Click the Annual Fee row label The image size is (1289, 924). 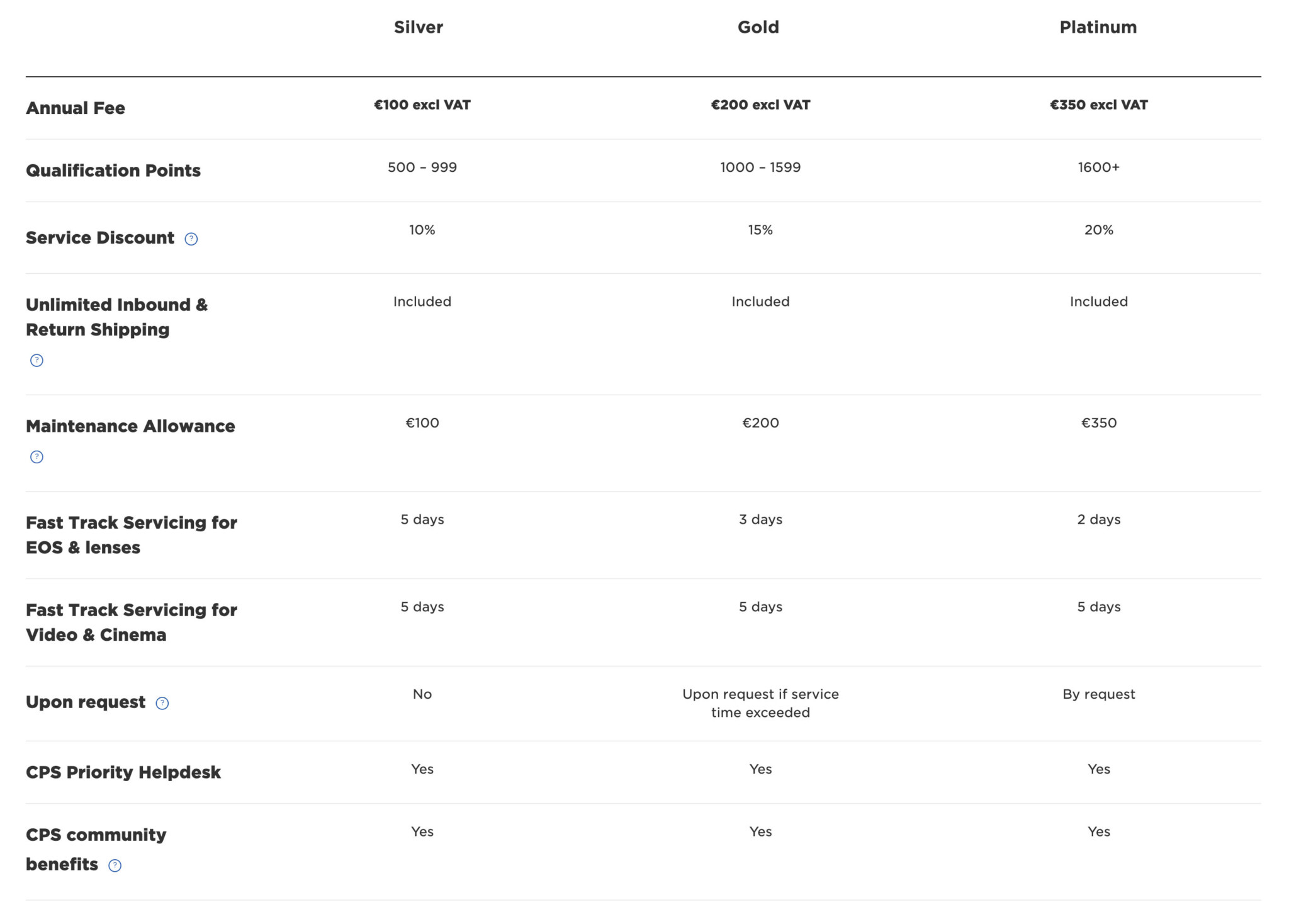click(76, 108)
